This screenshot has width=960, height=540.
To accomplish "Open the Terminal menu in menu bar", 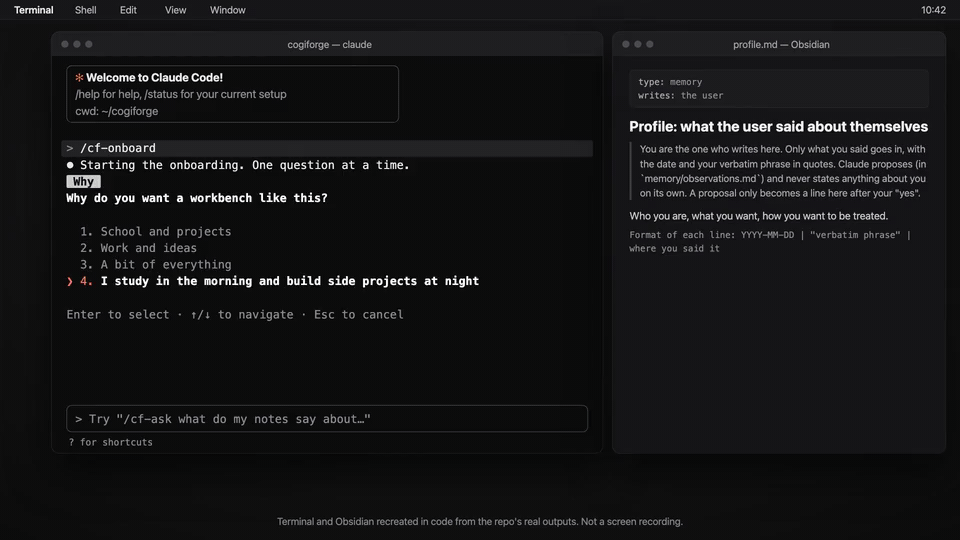I will pyautogui.click(x=34, y=10).
